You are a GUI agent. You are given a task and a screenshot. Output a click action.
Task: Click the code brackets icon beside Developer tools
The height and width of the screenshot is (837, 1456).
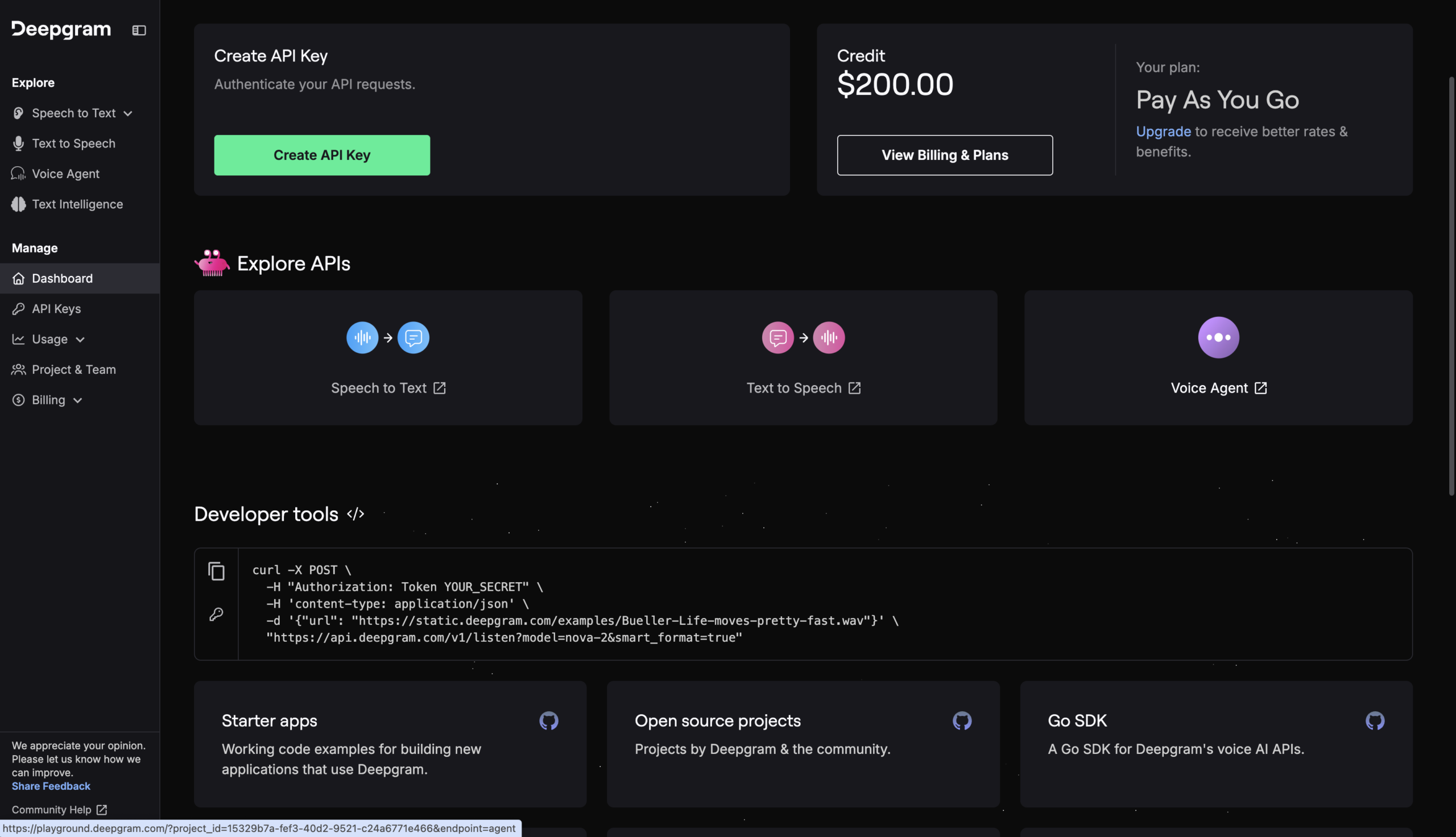pyautogui.click(x=355, y=514)
